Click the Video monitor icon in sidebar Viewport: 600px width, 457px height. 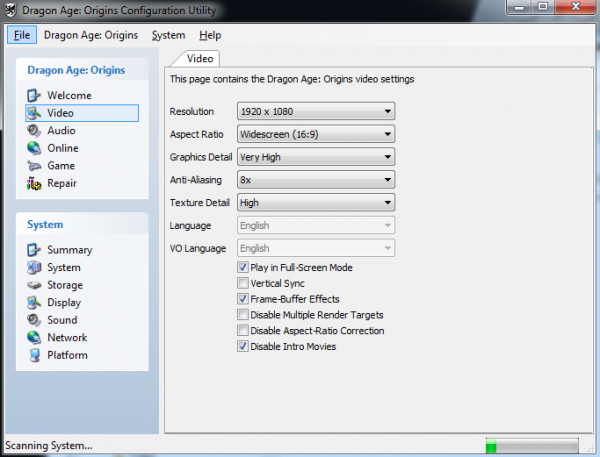click(34, 113)
